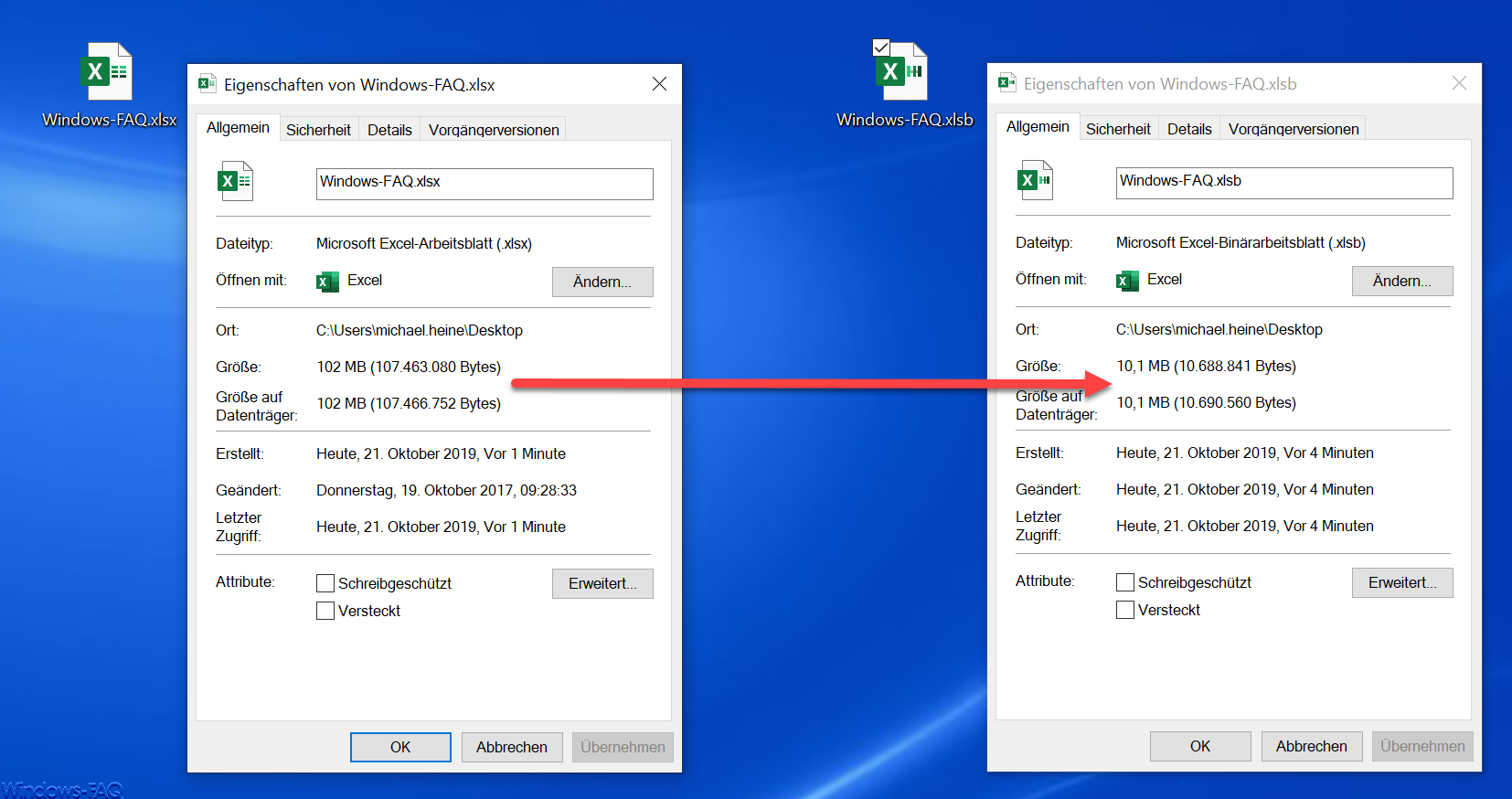Close the Windows-FAQ.xlsb properties dialog

[x=1459, y=83]
